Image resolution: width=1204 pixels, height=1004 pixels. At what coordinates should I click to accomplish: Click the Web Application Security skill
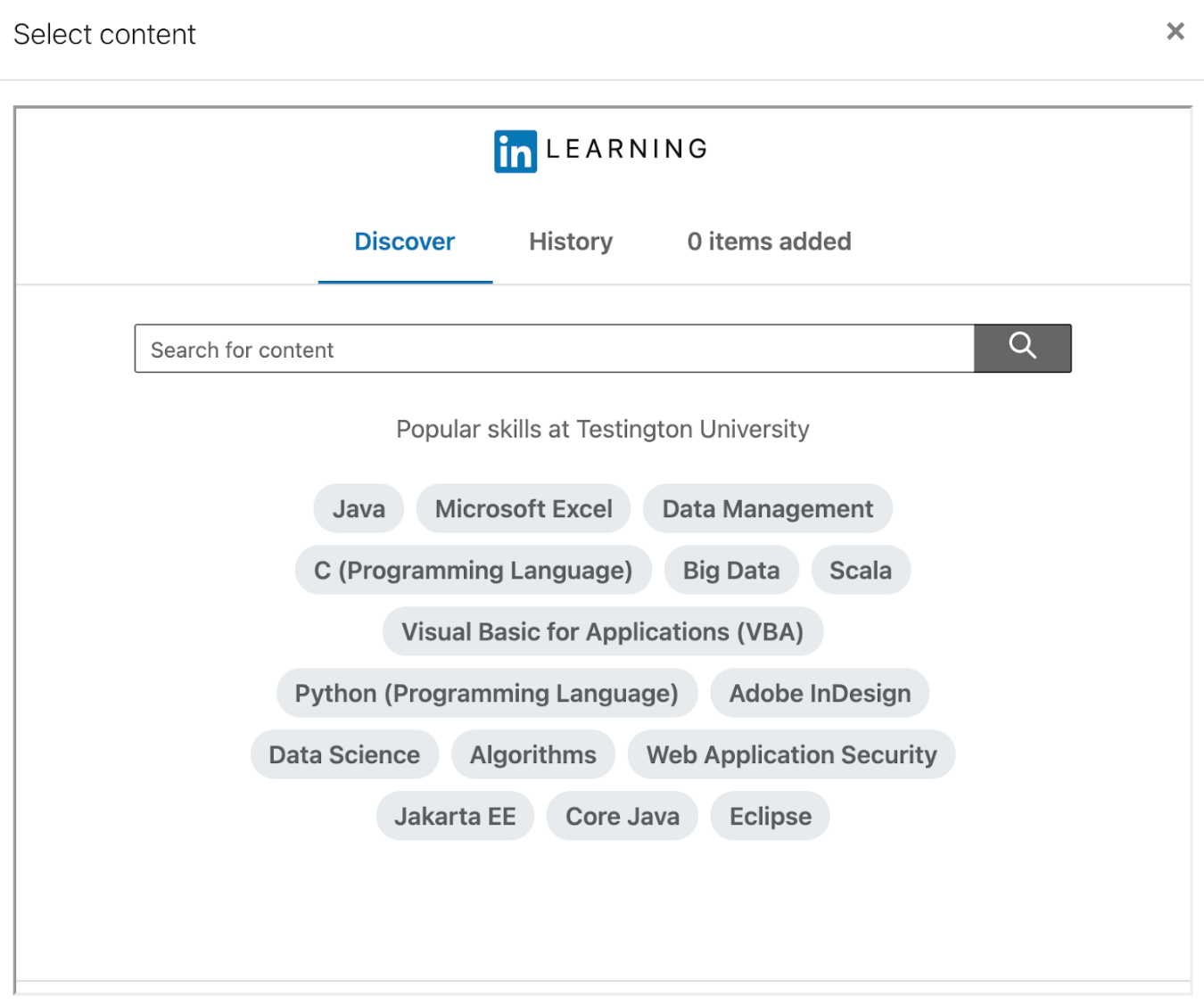791,754
